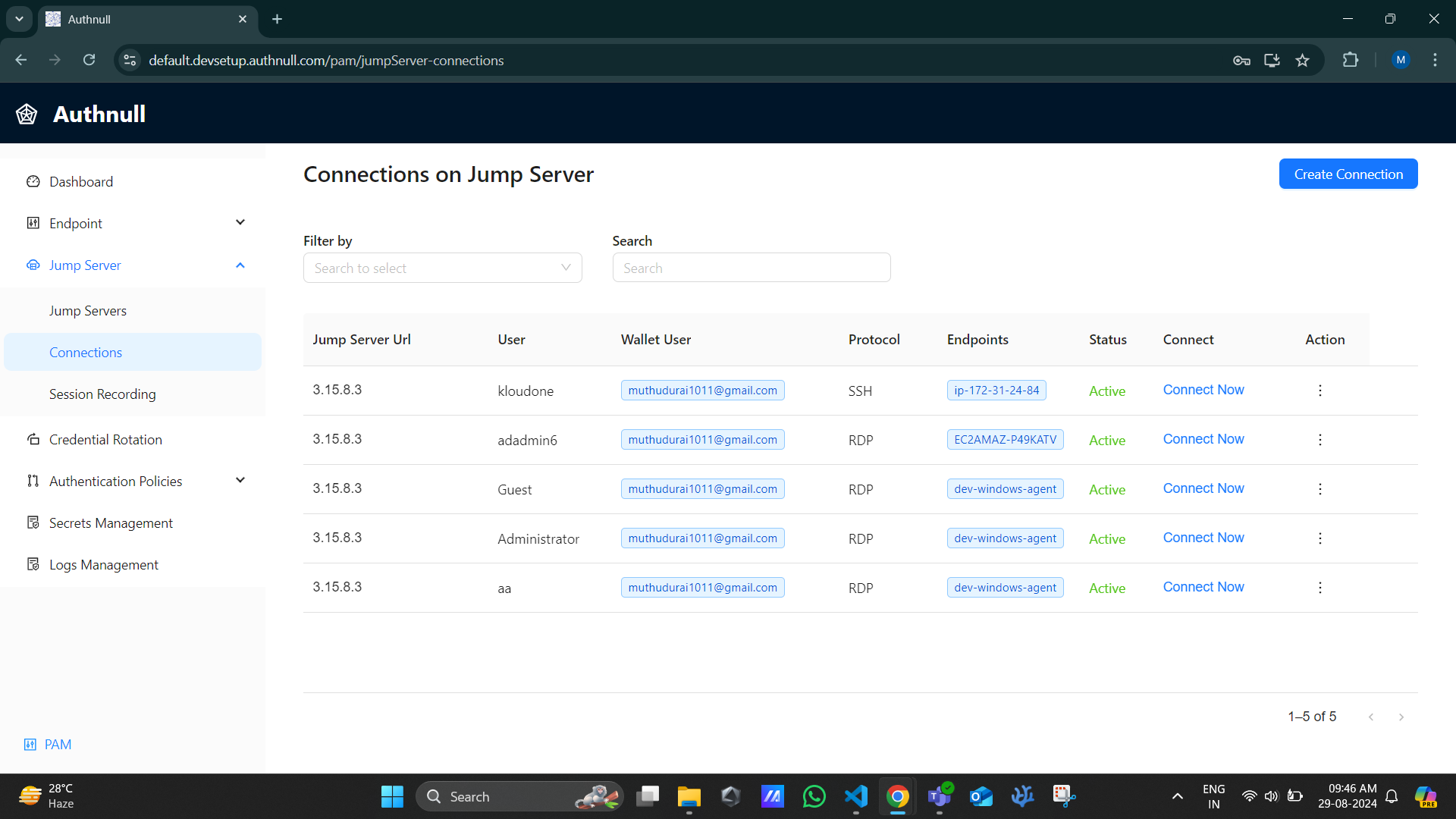Image resolution: width=1456 pixels, height=819 pixels.
Task: Collapse the Jump Server sidebar section
Action: point(240,265)
